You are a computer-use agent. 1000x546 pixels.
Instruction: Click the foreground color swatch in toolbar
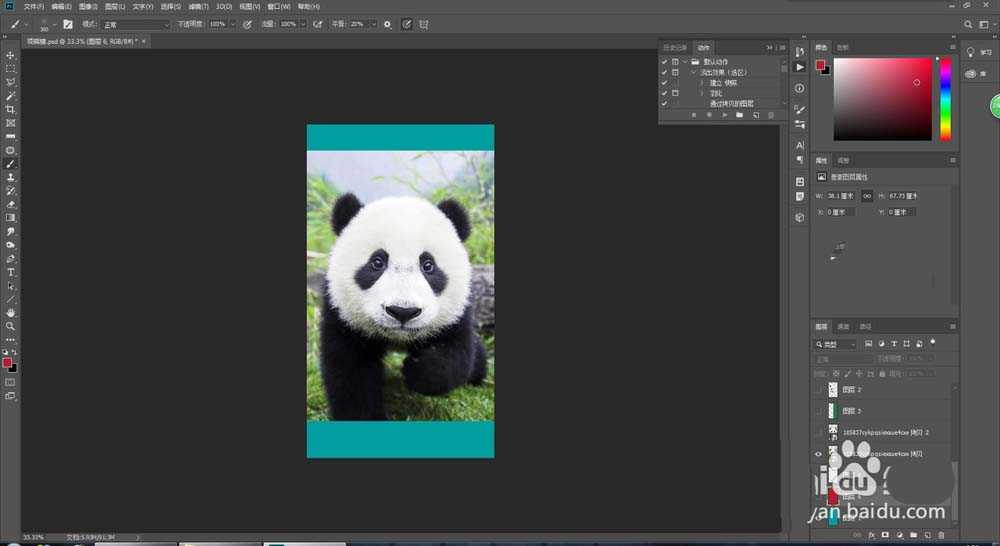coord(7,362)
